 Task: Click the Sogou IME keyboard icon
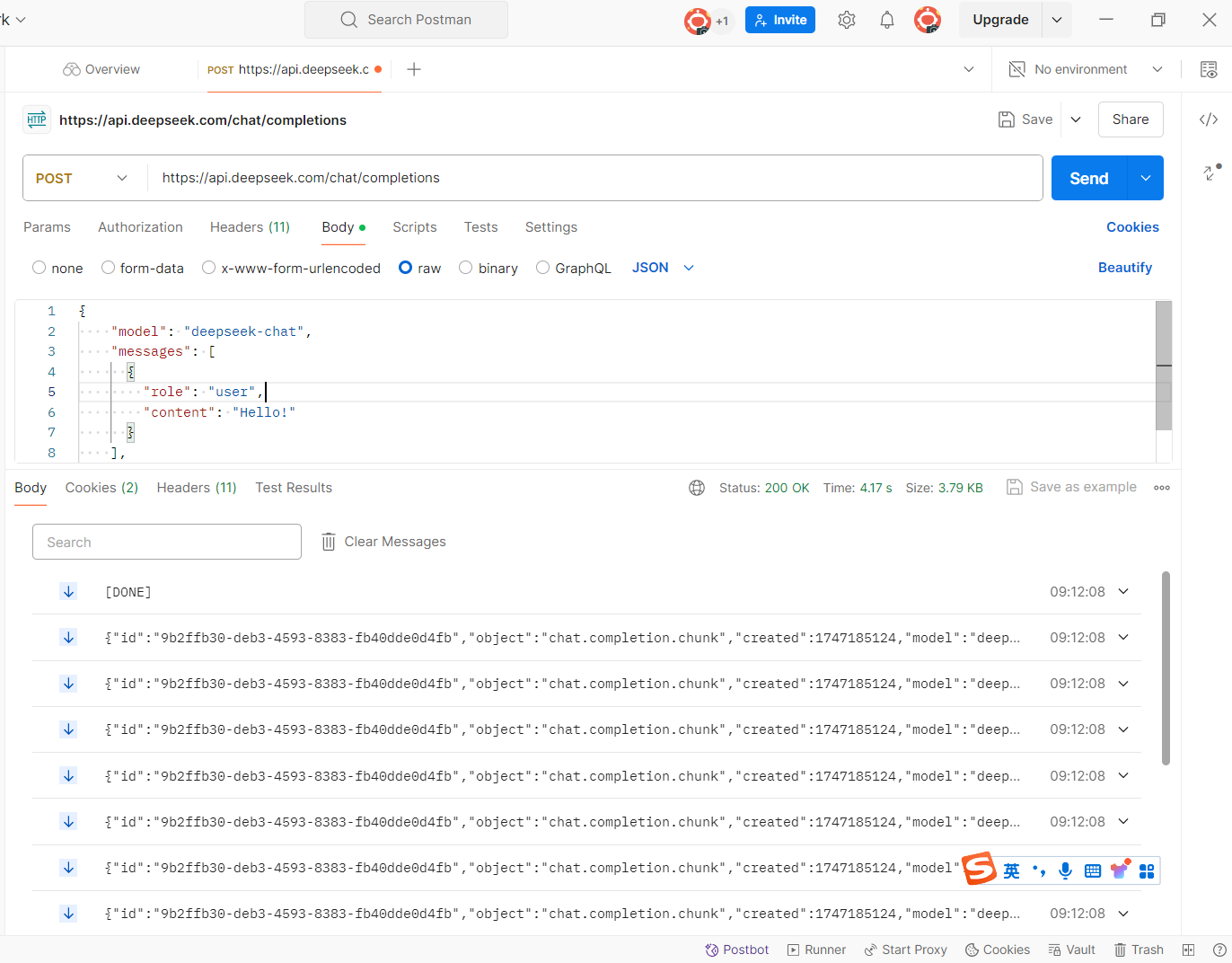pos(1093,870)
